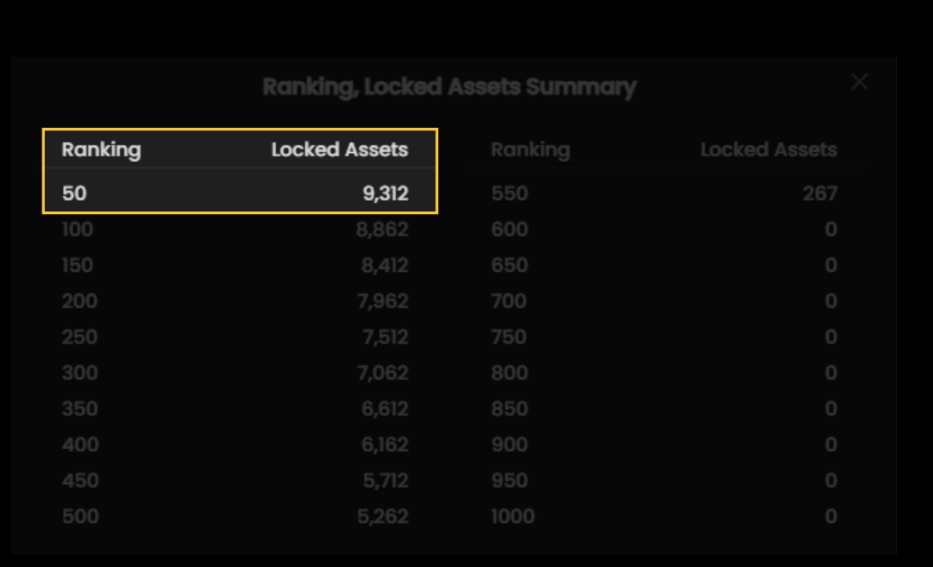Viewport: 933px width, 567px height.
Task: Click the 9,312 locked assets value
Action: [x=385, y=193]
